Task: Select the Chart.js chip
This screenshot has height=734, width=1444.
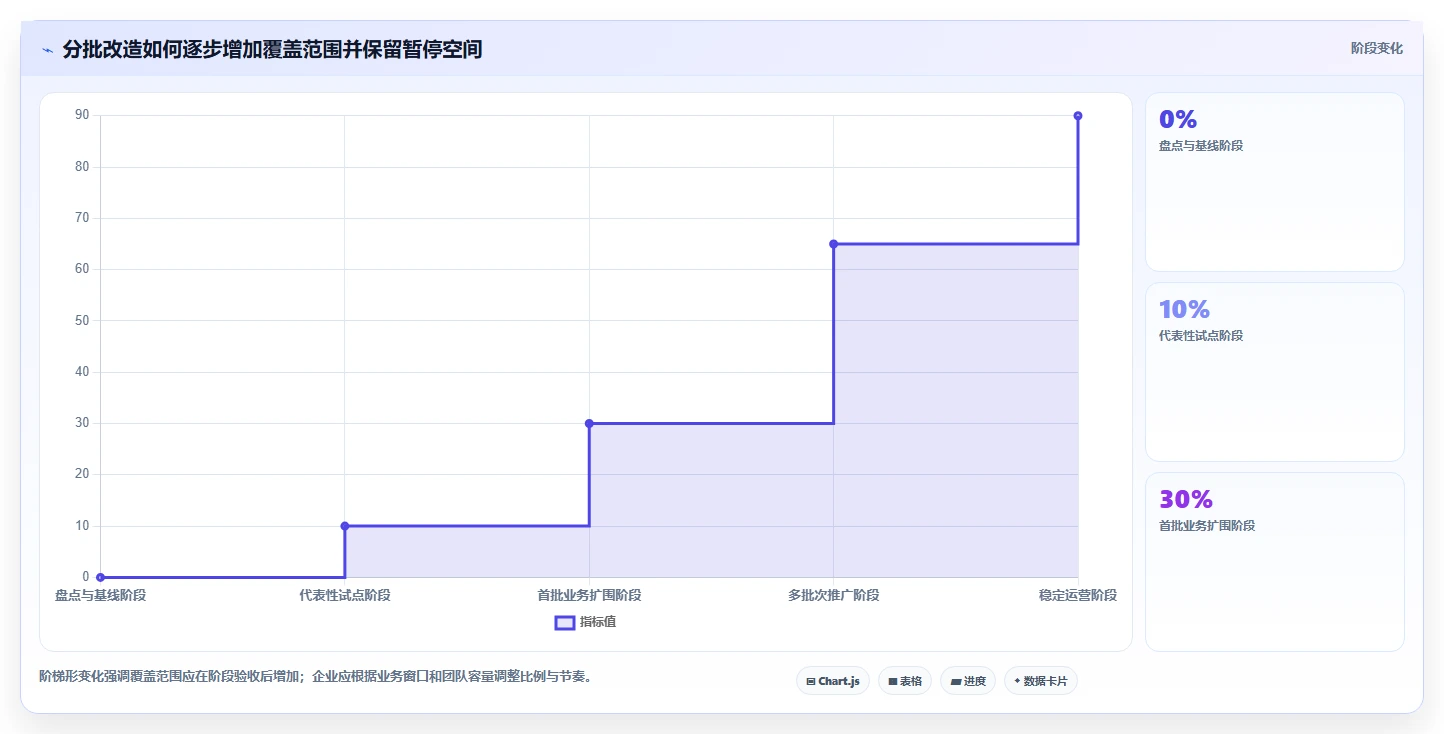Action: click(x=832, y=681)
